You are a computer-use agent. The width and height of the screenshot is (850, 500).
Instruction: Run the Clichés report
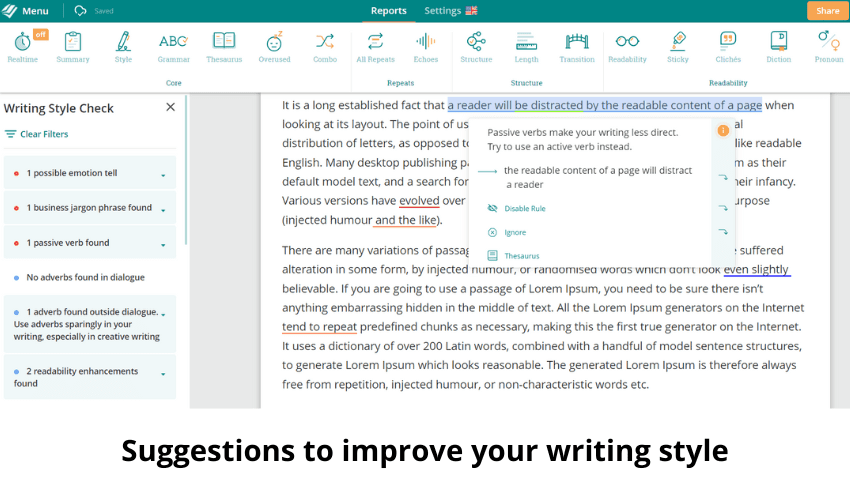pyautogui.click(x=728, y=47)
